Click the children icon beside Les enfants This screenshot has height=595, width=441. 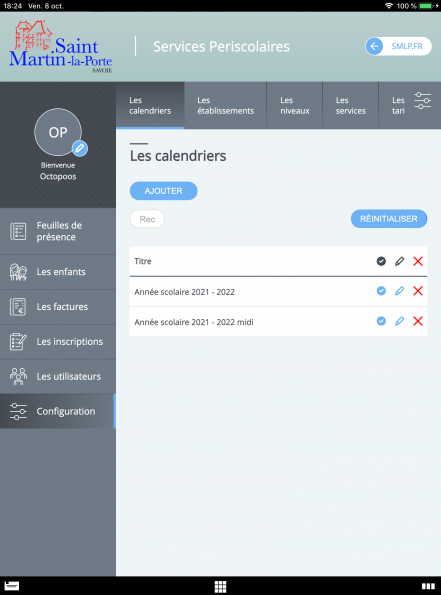tap(18, 272)
